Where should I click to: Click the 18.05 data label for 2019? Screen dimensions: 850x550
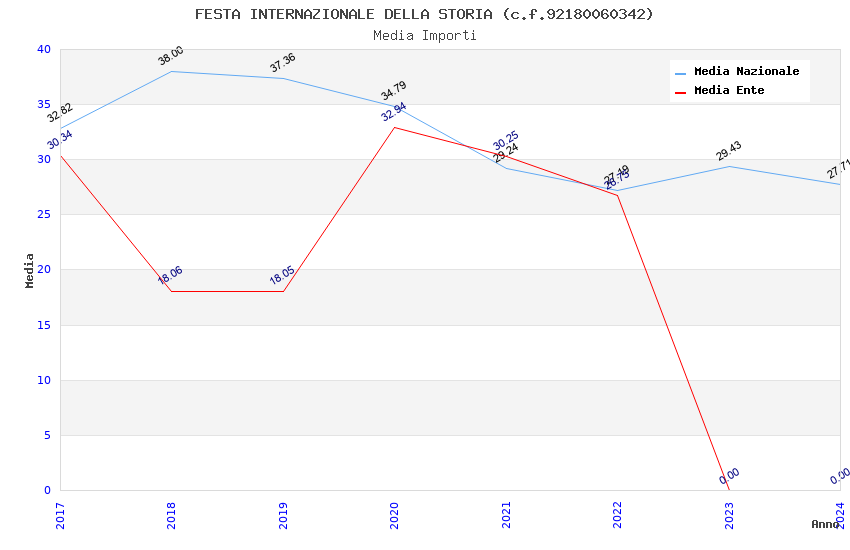click(282, 276)
